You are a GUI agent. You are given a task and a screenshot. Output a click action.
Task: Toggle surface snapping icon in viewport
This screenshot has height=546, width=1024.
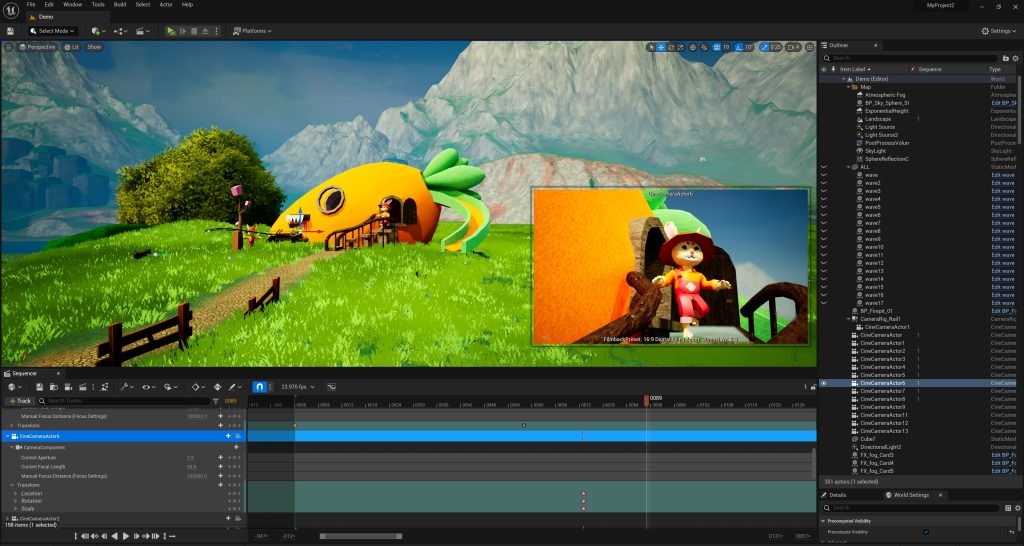click(x=704, y=47)
